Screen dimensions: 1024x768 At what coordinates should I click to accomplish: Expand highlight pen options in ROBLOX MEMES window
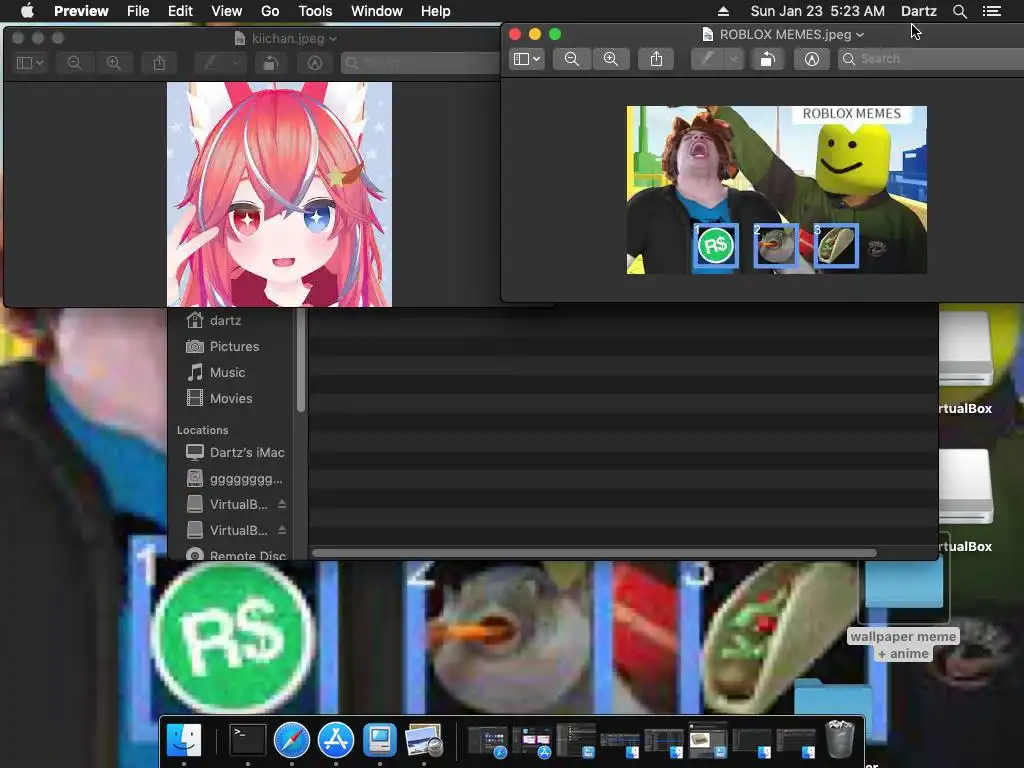[733, 59]
